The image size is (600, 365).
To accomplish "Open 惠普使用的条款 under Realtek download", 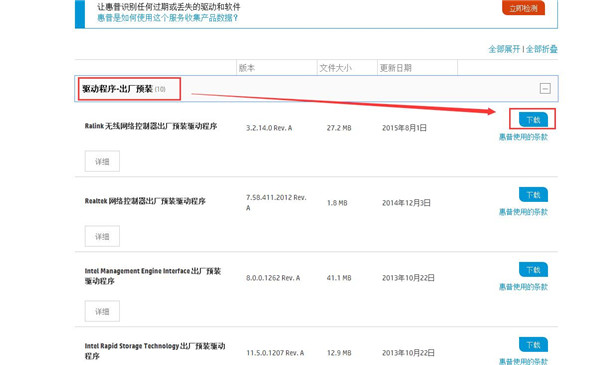I will [x=523, y=212].
